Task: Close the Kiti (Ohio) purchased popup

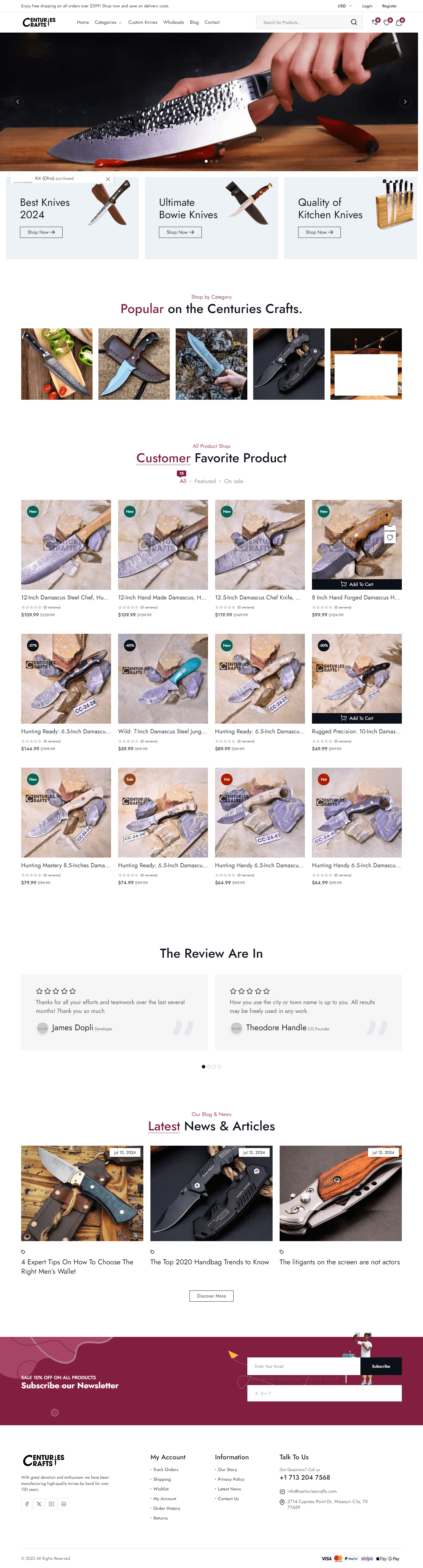Action: (x=108, y=179)
